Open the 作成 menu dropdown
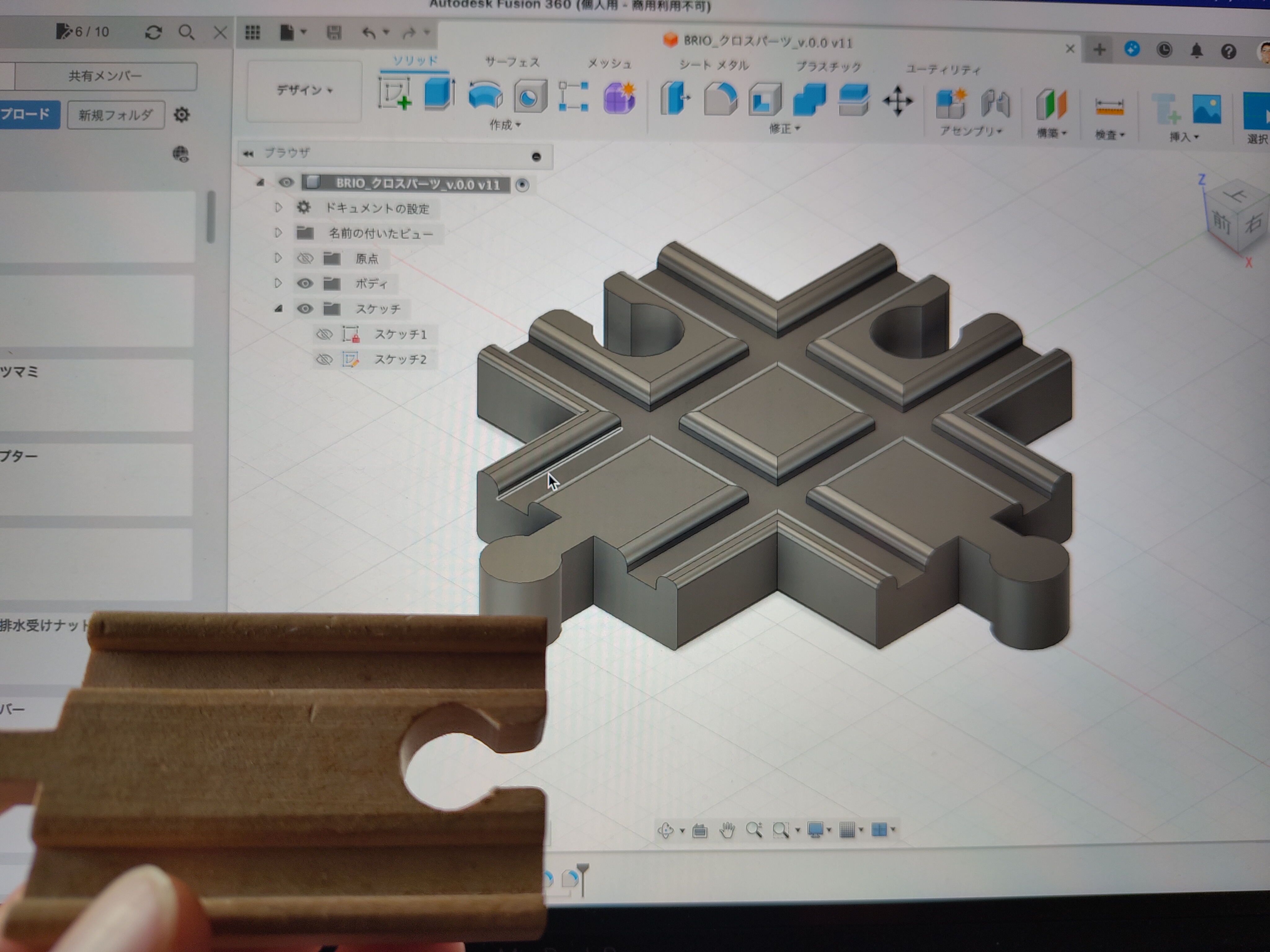This screenshot has width=1270, height=952. click(505, 125)
